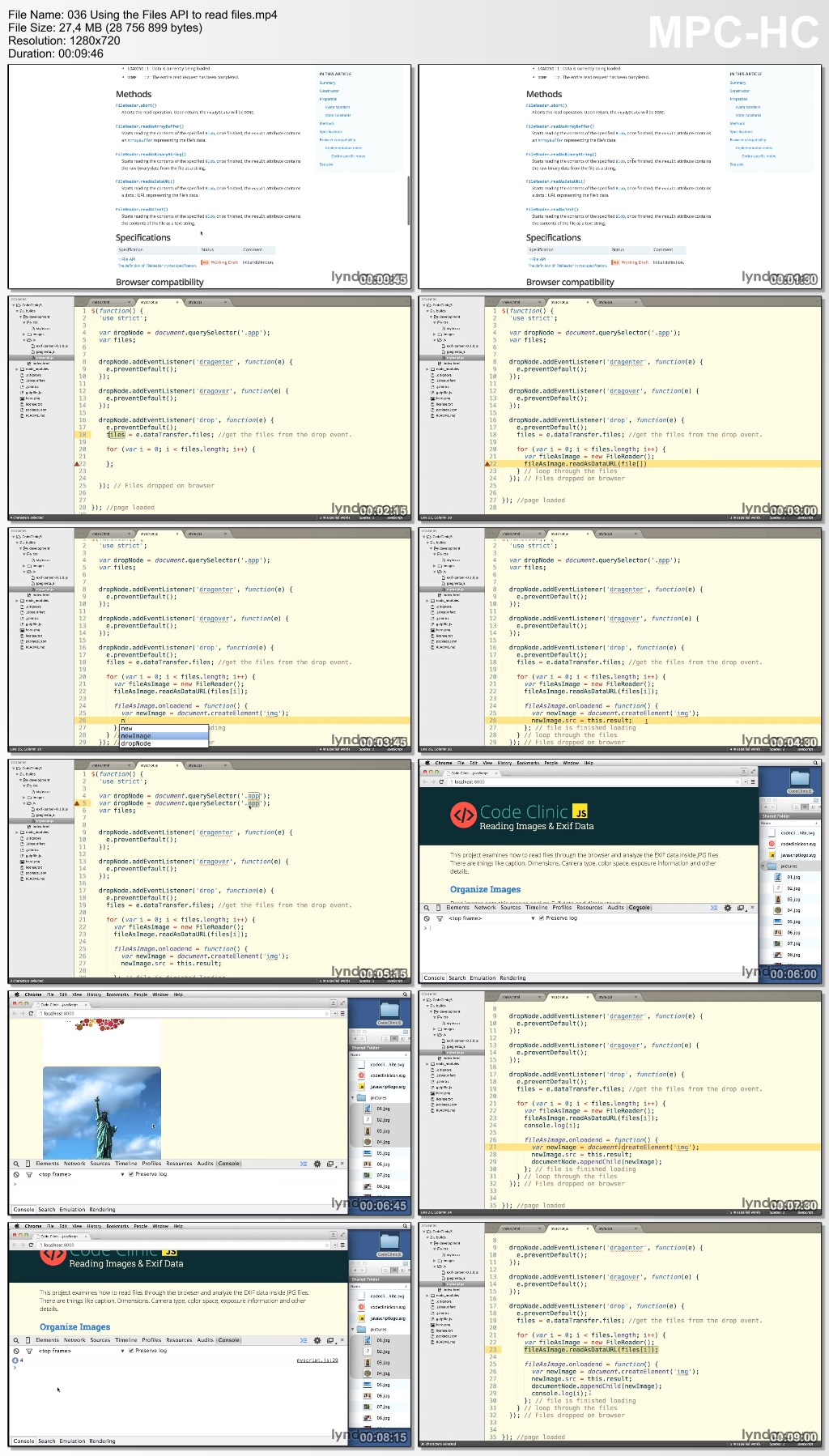This screenshot has width=829, height=1456.
Task: Click clear console icon in the 00:06:45 frame
Action: [x=16, y=1174]
